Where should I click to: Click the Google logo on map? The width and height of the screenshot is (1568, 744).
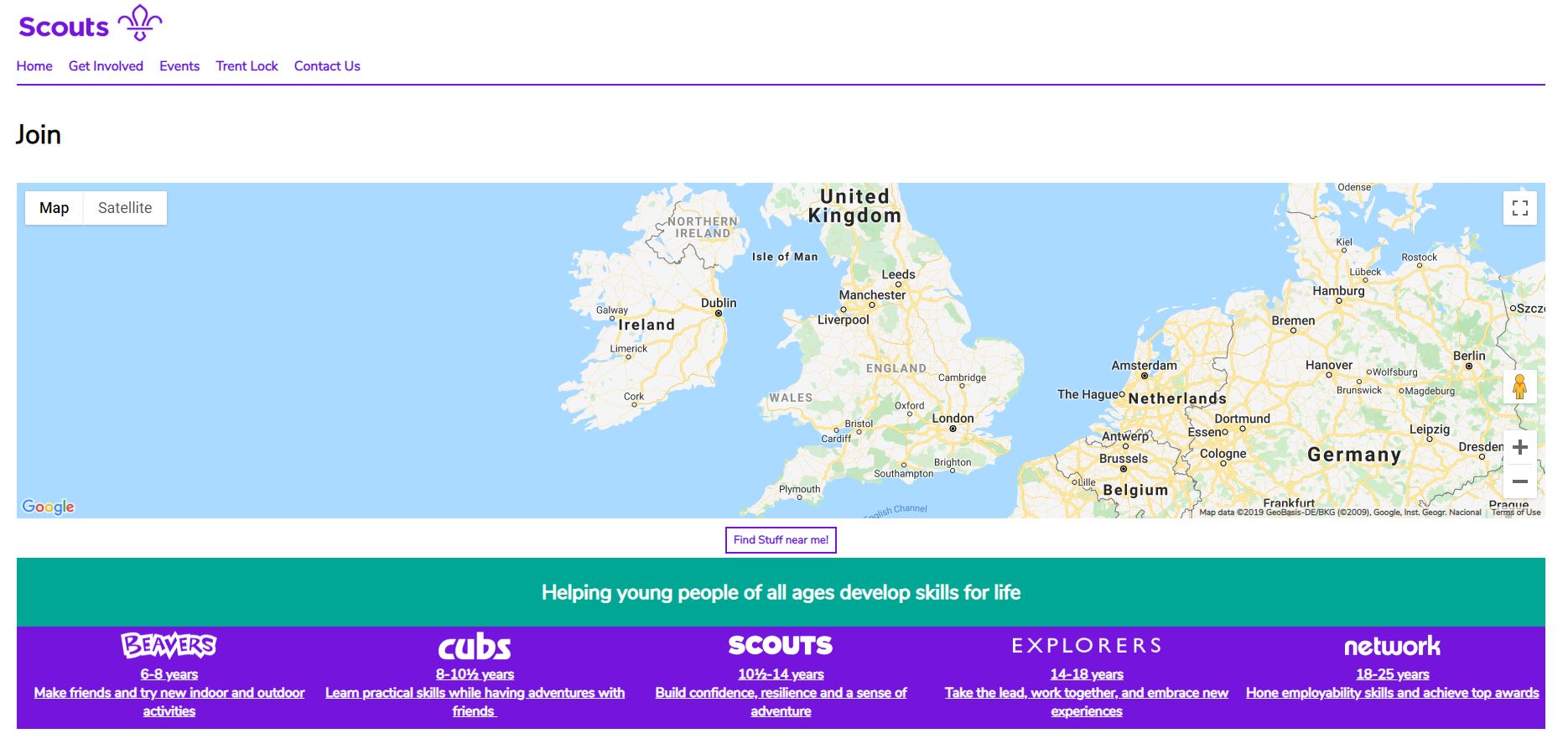coord(48,507)
